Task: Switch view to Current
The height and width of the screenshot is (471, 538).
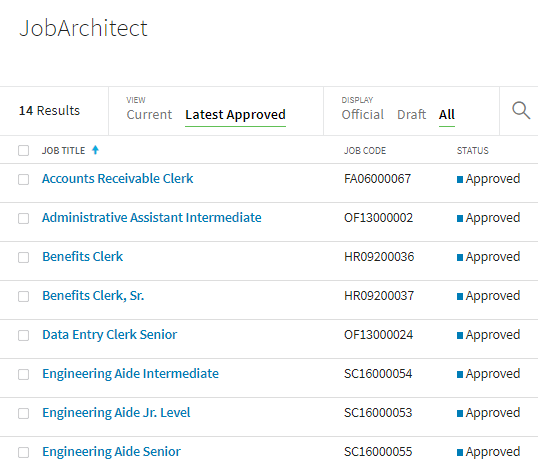Action: pyautogui.click(x=149, y=115)
